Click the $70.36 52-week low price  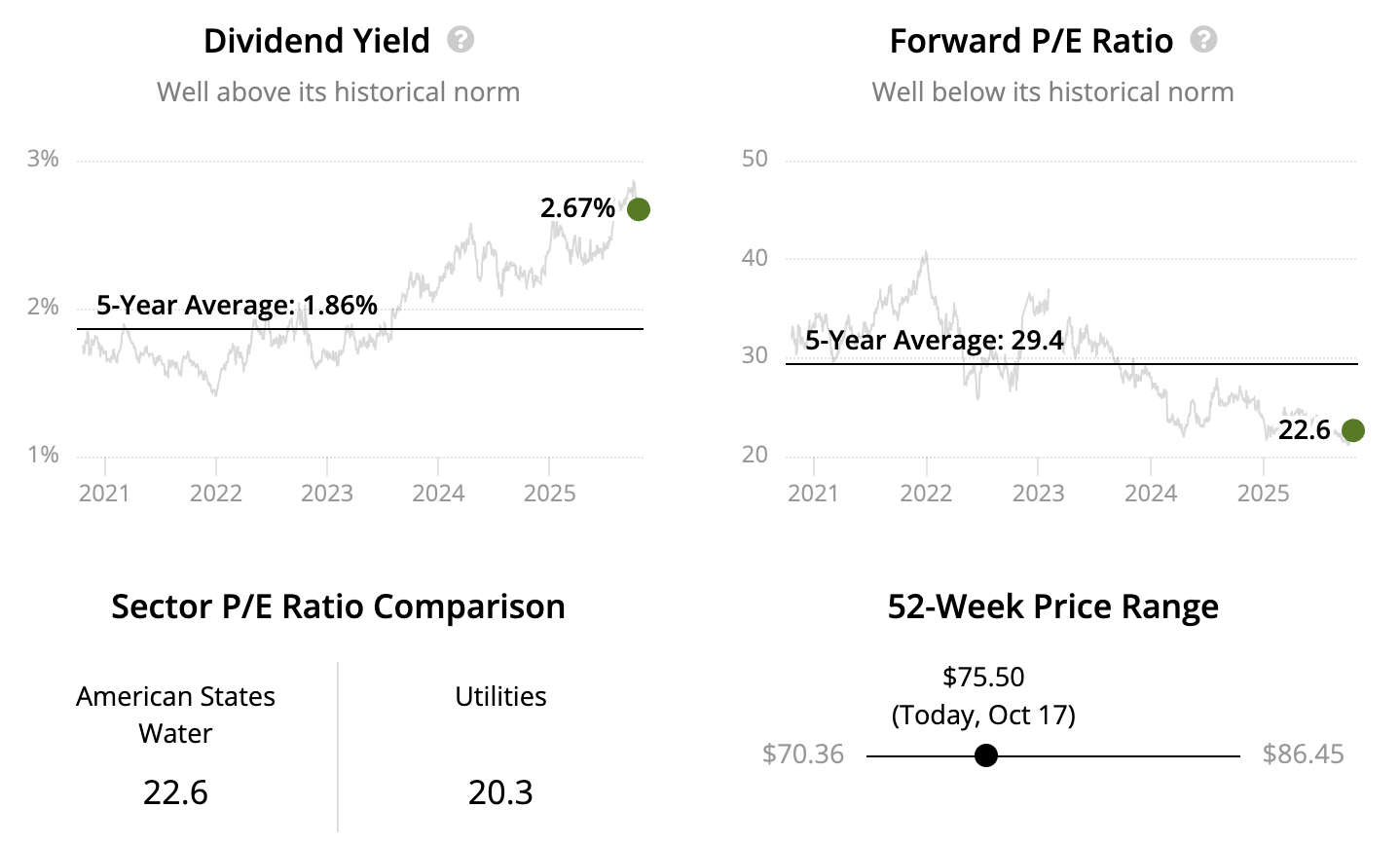[803, 754]
